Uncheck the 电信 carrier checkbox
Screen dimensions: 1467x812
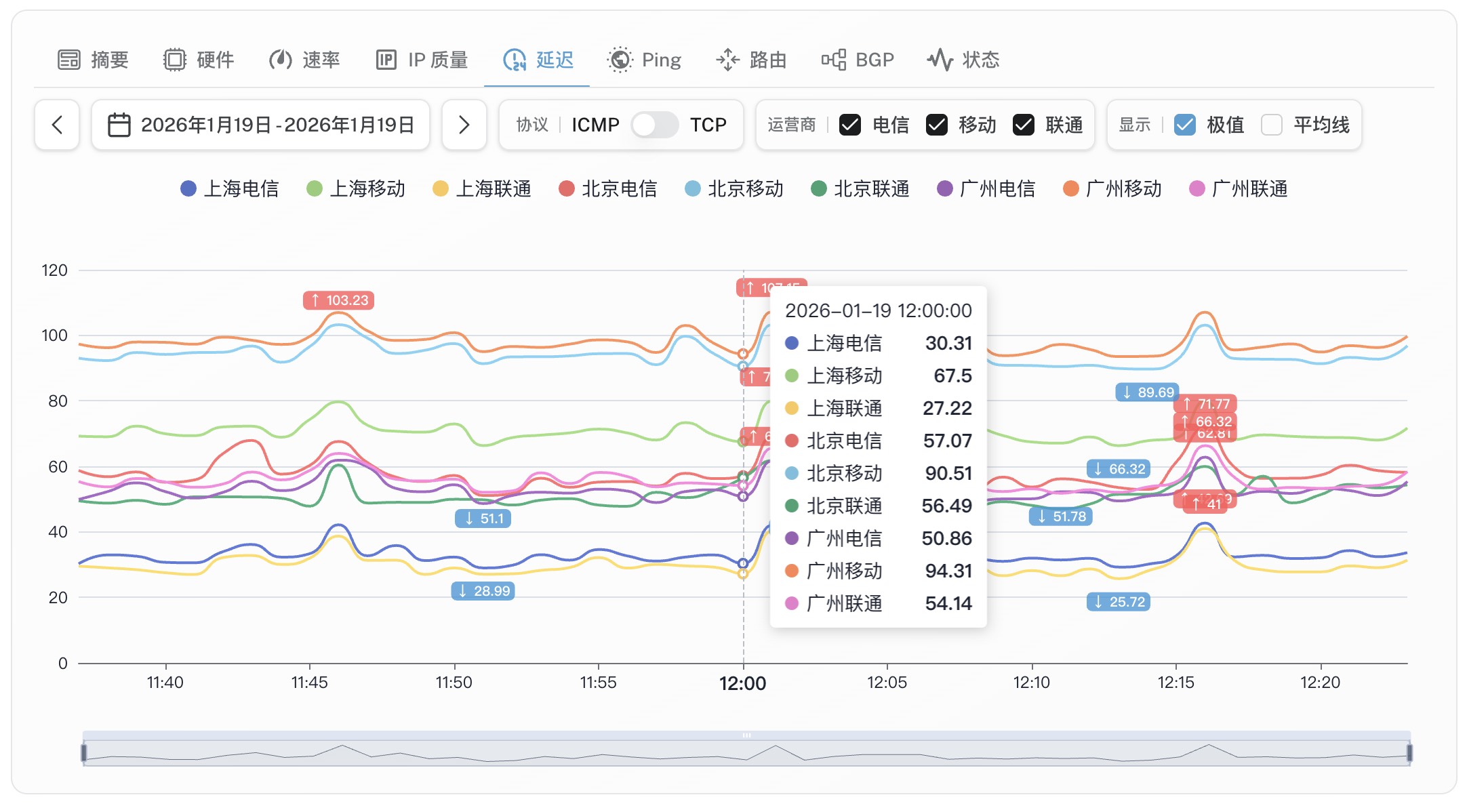(x=850, y=125)
